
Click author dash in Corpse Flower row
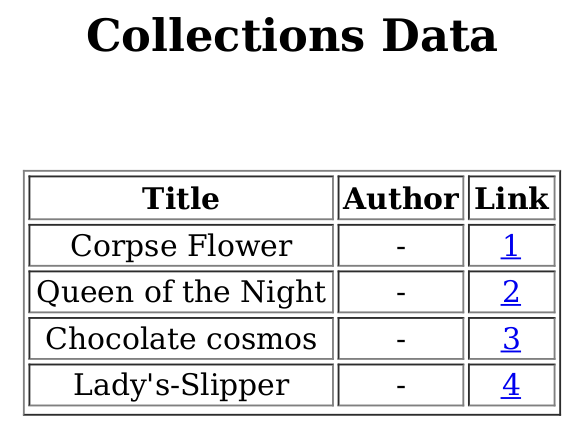tap(401, 247)
